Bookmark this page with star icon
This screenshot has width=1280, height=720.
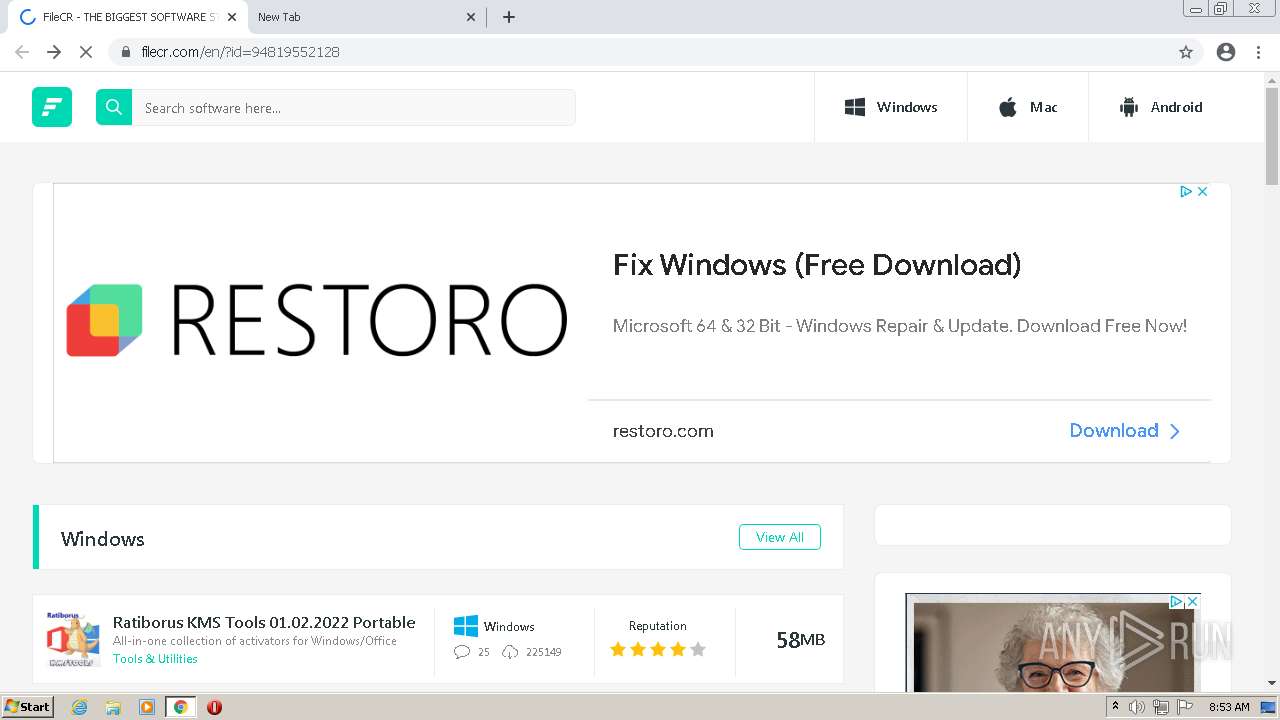[x=1186, y=52]
